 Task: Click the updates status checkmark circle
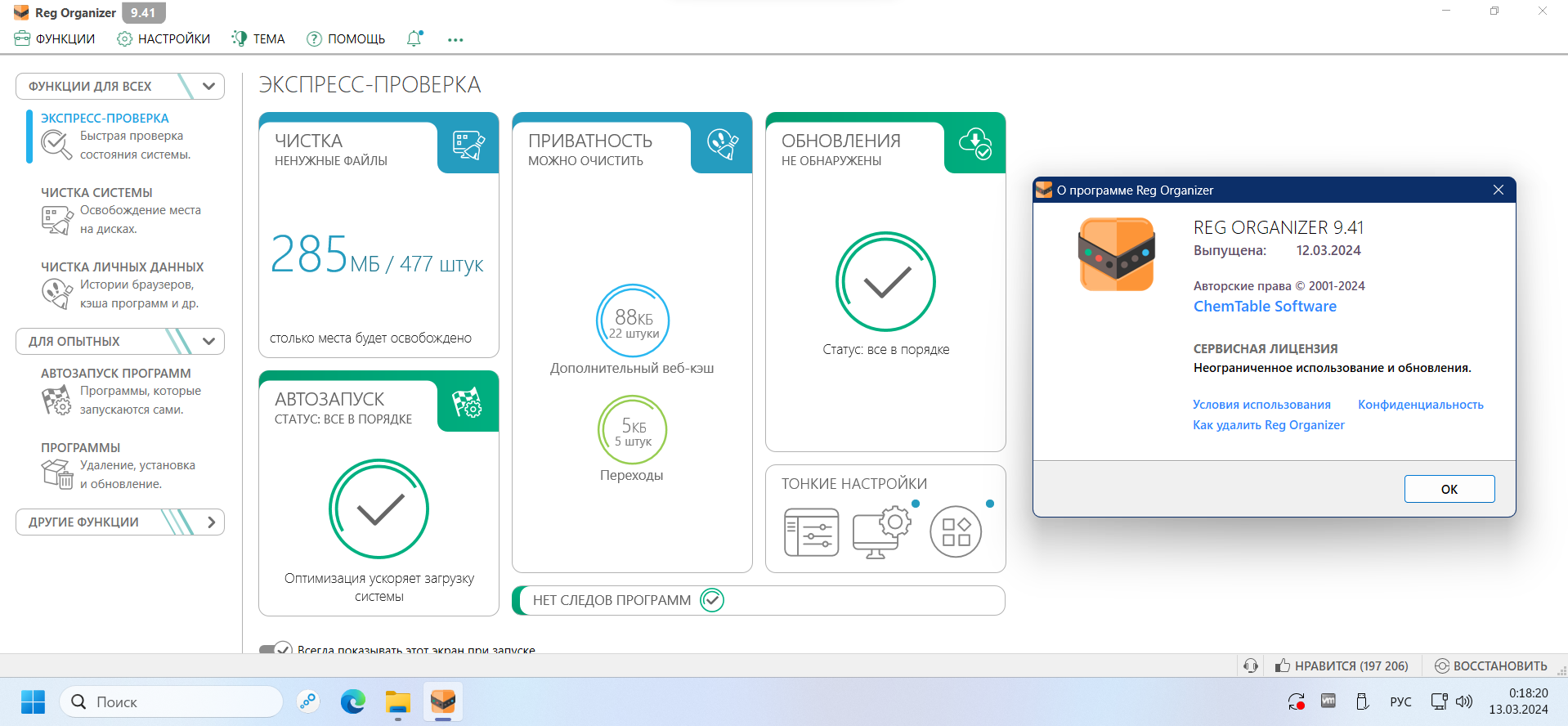885,282
